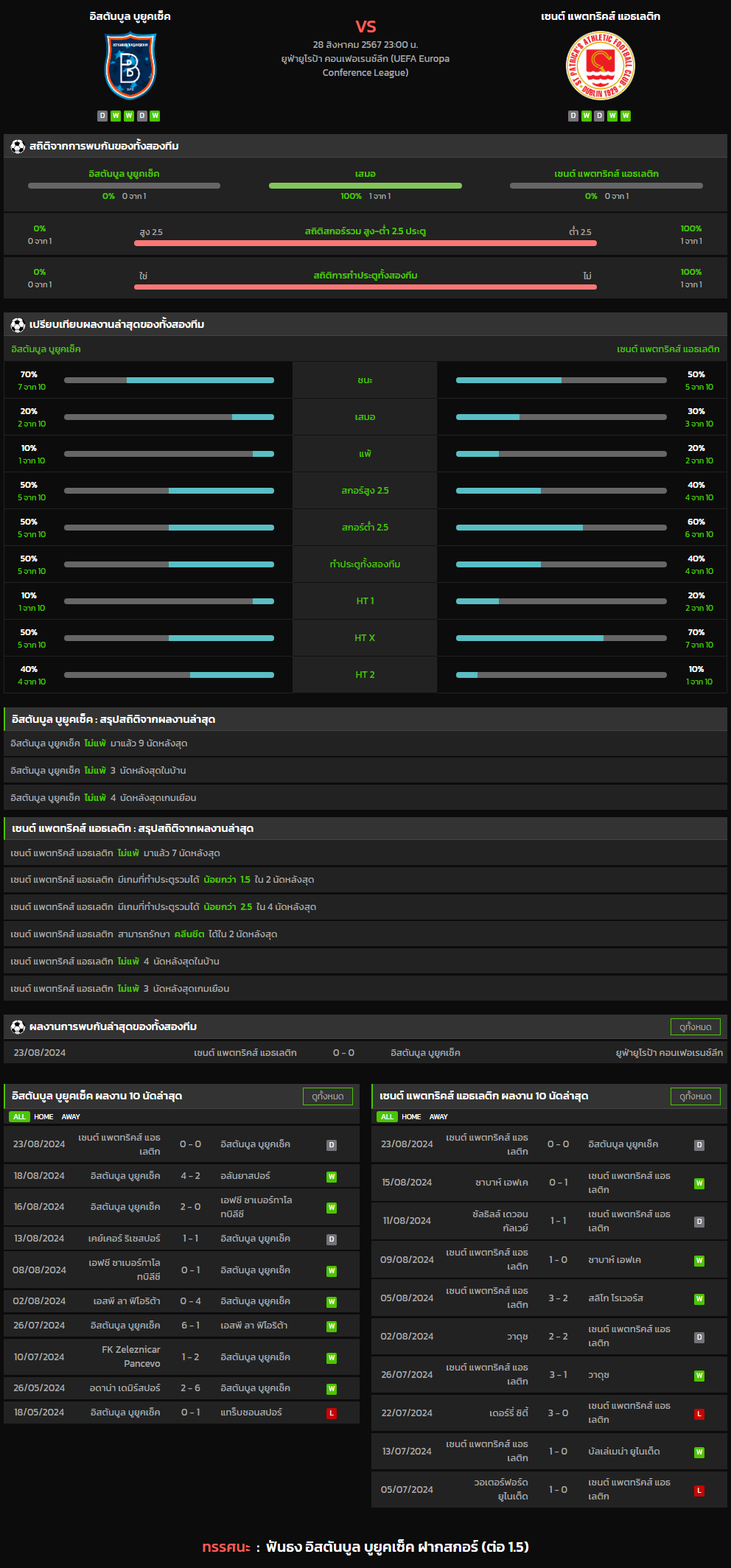The image size is (731, 1568).
Task: Click the red L badge on the 18/05/2024 row
Action: coord(332,1413)
